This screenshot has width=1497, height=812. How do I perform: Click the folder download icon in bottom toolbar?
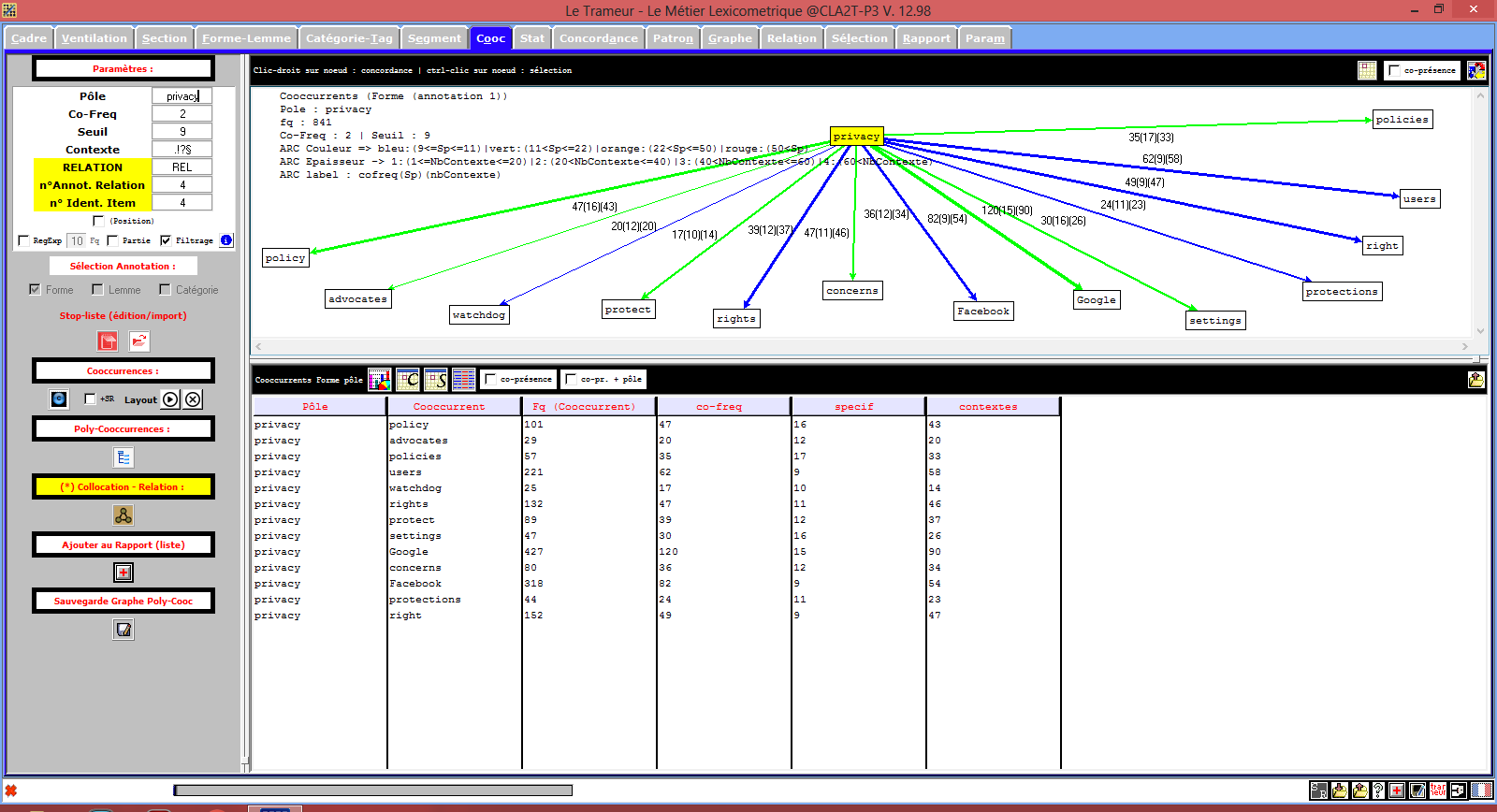click(1340, 790)
